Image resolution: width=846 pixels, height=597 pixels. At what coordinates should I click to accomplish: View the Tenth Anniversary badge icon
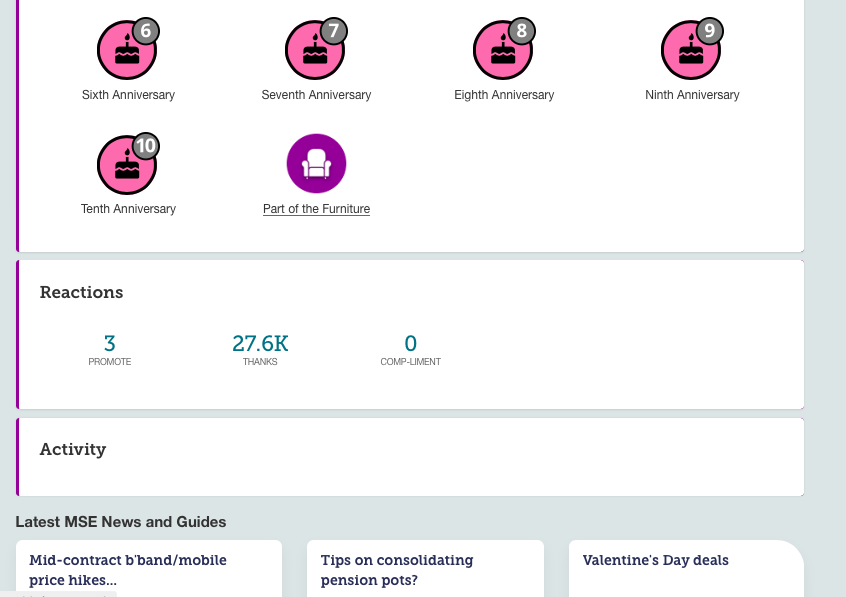click(x=127, y=164)
